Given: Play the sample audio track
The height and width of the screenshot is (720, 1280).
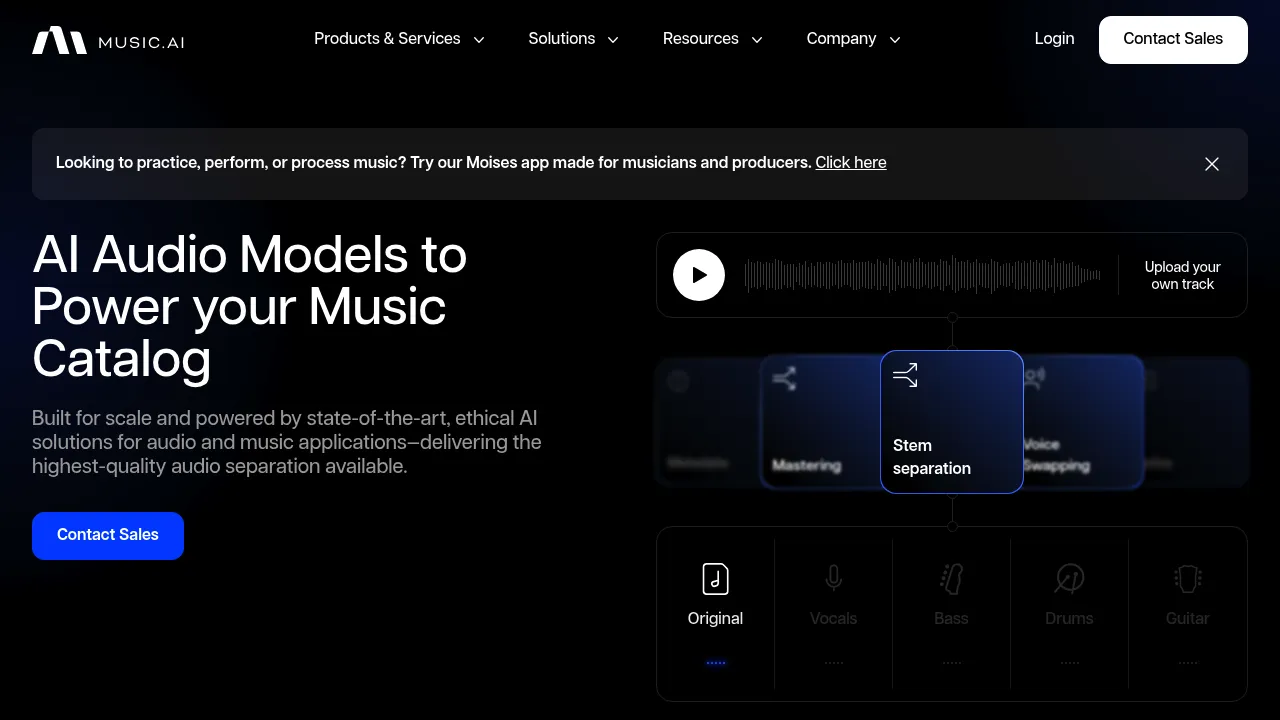Looking at the screenshot, I should pos(699,275).
